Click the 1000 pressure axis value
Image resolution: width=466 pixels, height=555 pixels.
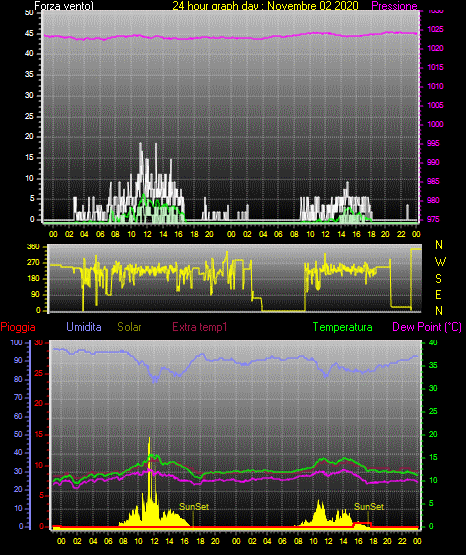(x=435, y=124)
